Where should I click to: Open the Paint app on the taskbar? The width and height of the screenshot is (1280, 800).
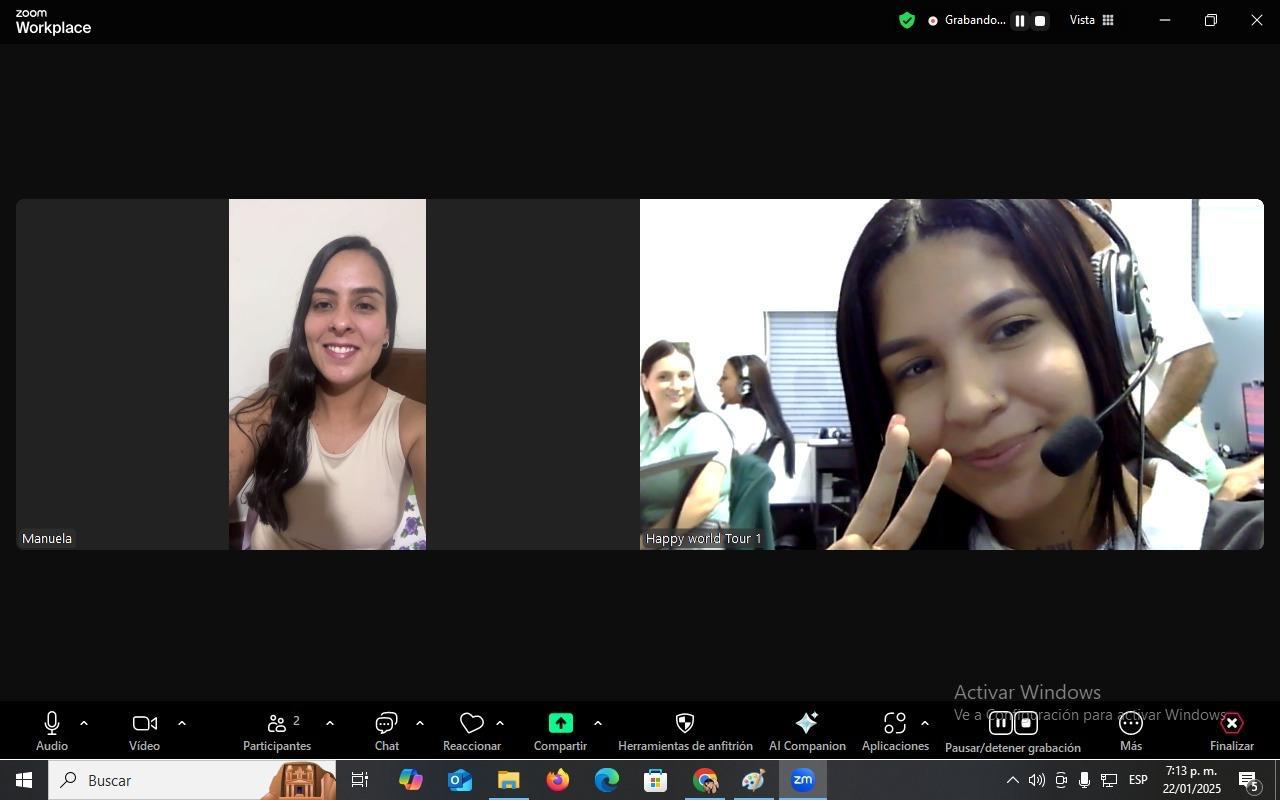click(753, 780)
